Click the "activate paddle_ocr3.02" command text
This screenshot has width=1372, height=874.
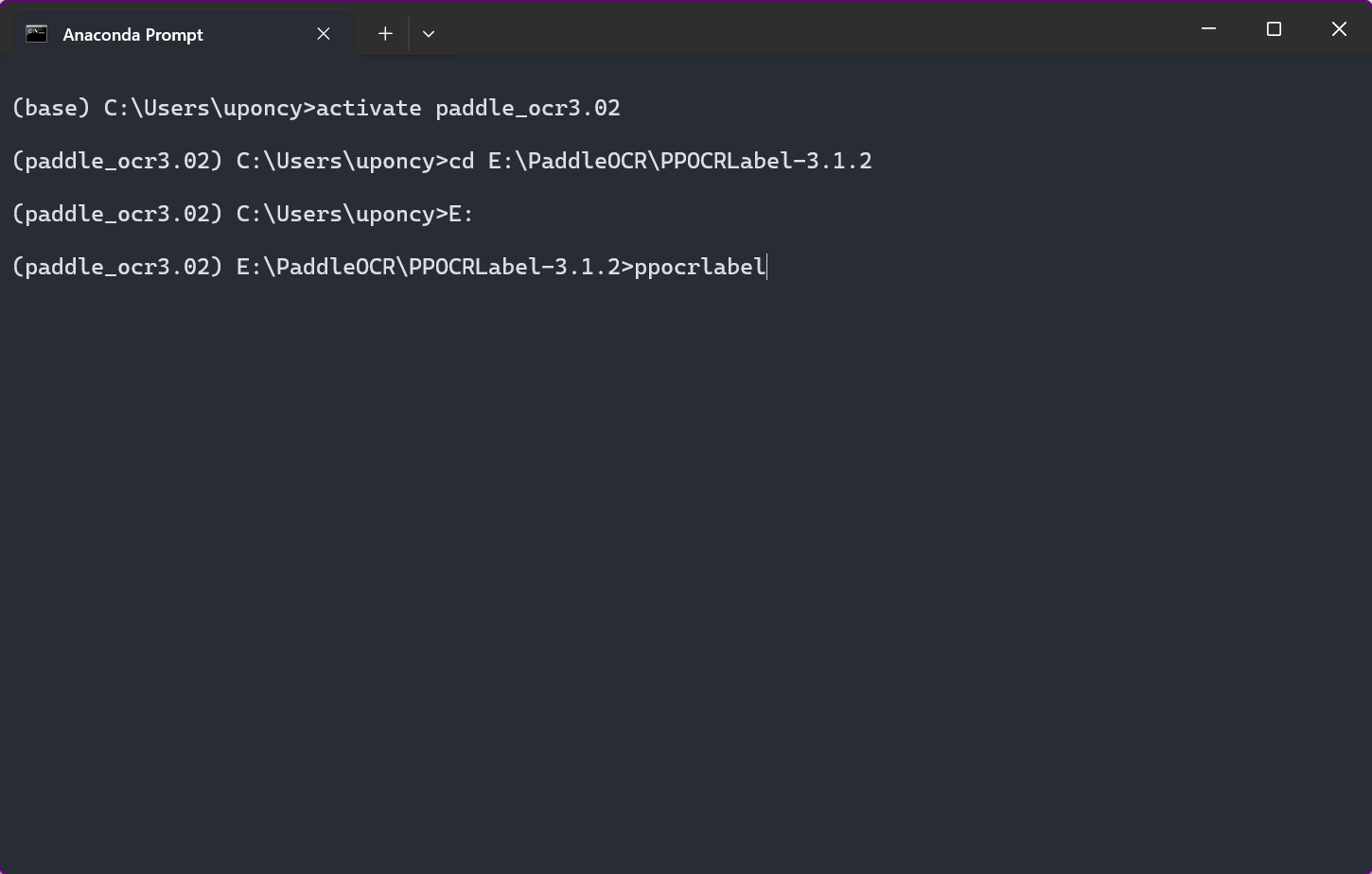(x=467, y=109)
